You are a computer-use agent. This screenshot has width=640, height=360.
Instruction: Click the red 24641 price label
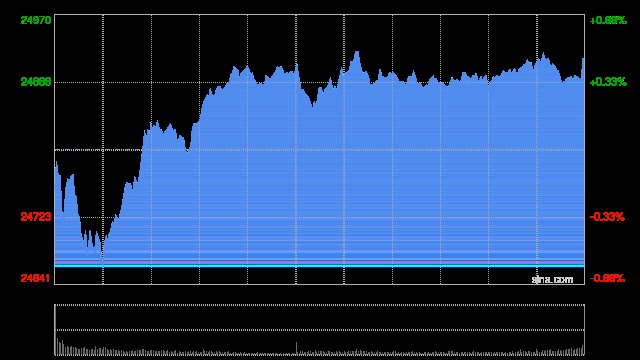[36, 278]
